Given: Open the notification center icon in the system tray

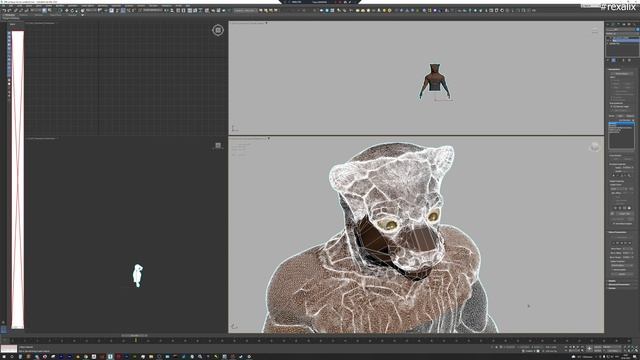Looking at the screenshot, I should point(634,357).
